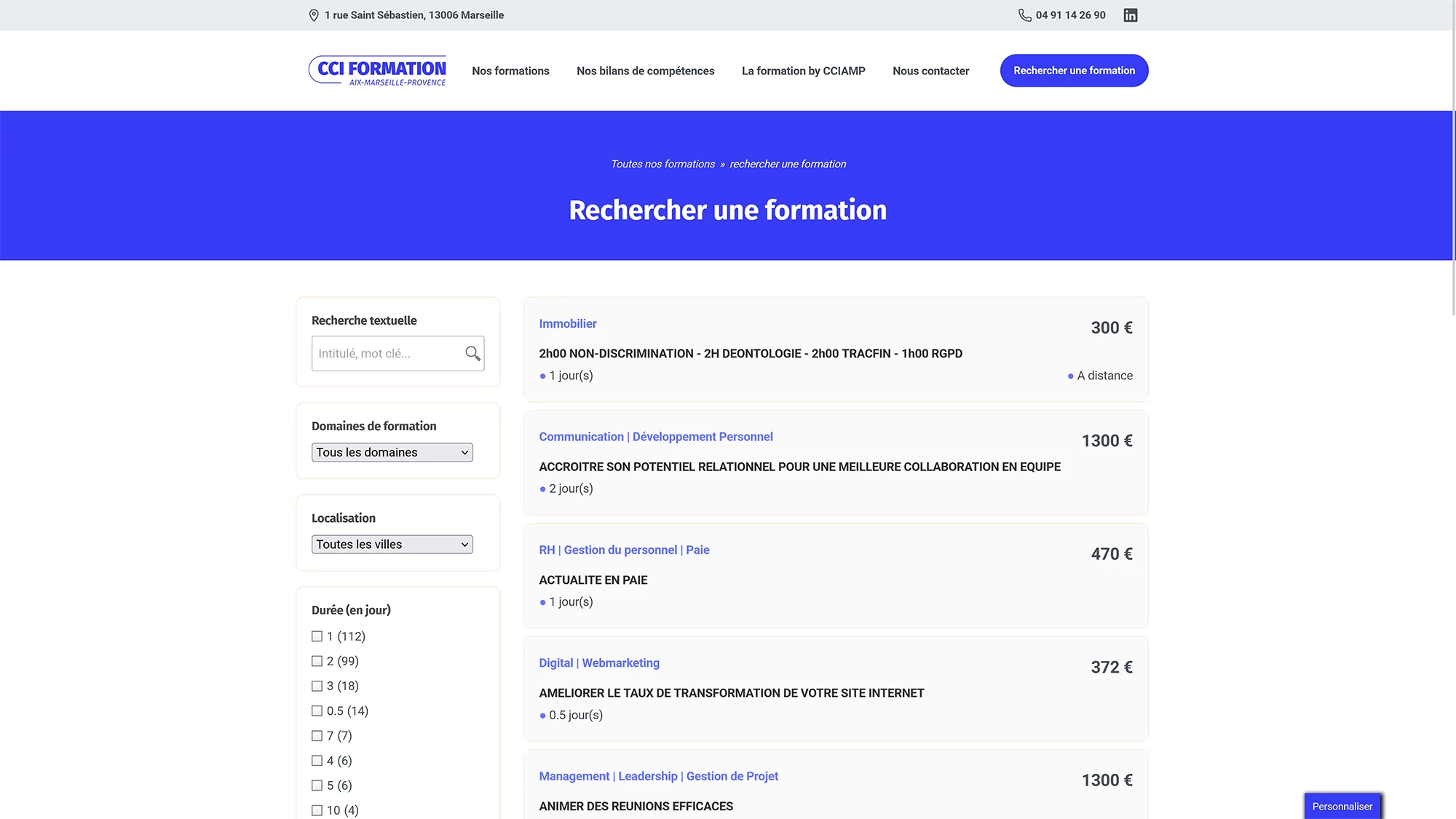Follow the Toutes nos formations breadcrumb link
Screen dimensions: 1456x819
[662, 164]
